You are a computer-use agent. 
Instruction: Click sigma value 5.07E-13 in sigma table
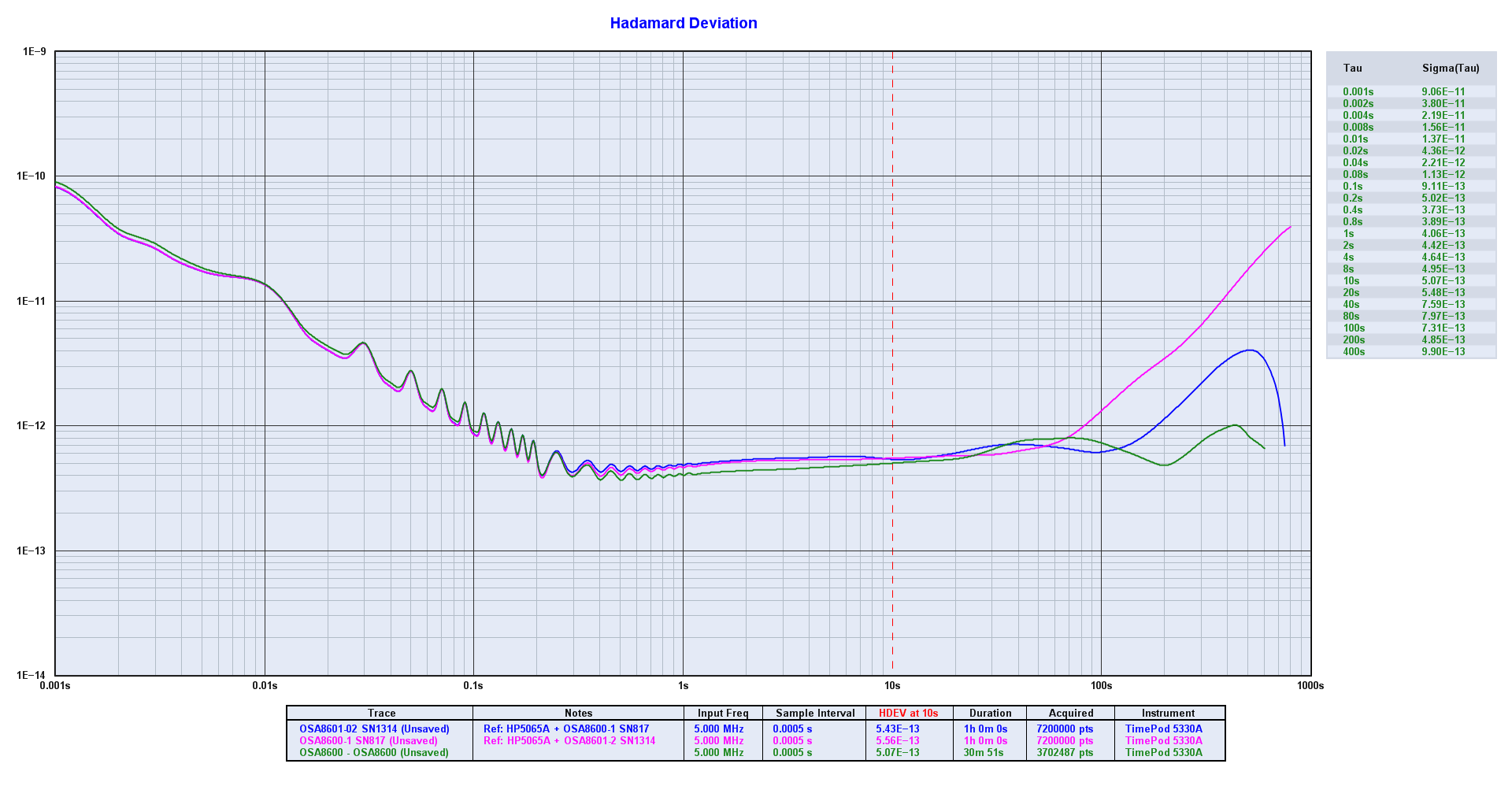coord(1443,280)
